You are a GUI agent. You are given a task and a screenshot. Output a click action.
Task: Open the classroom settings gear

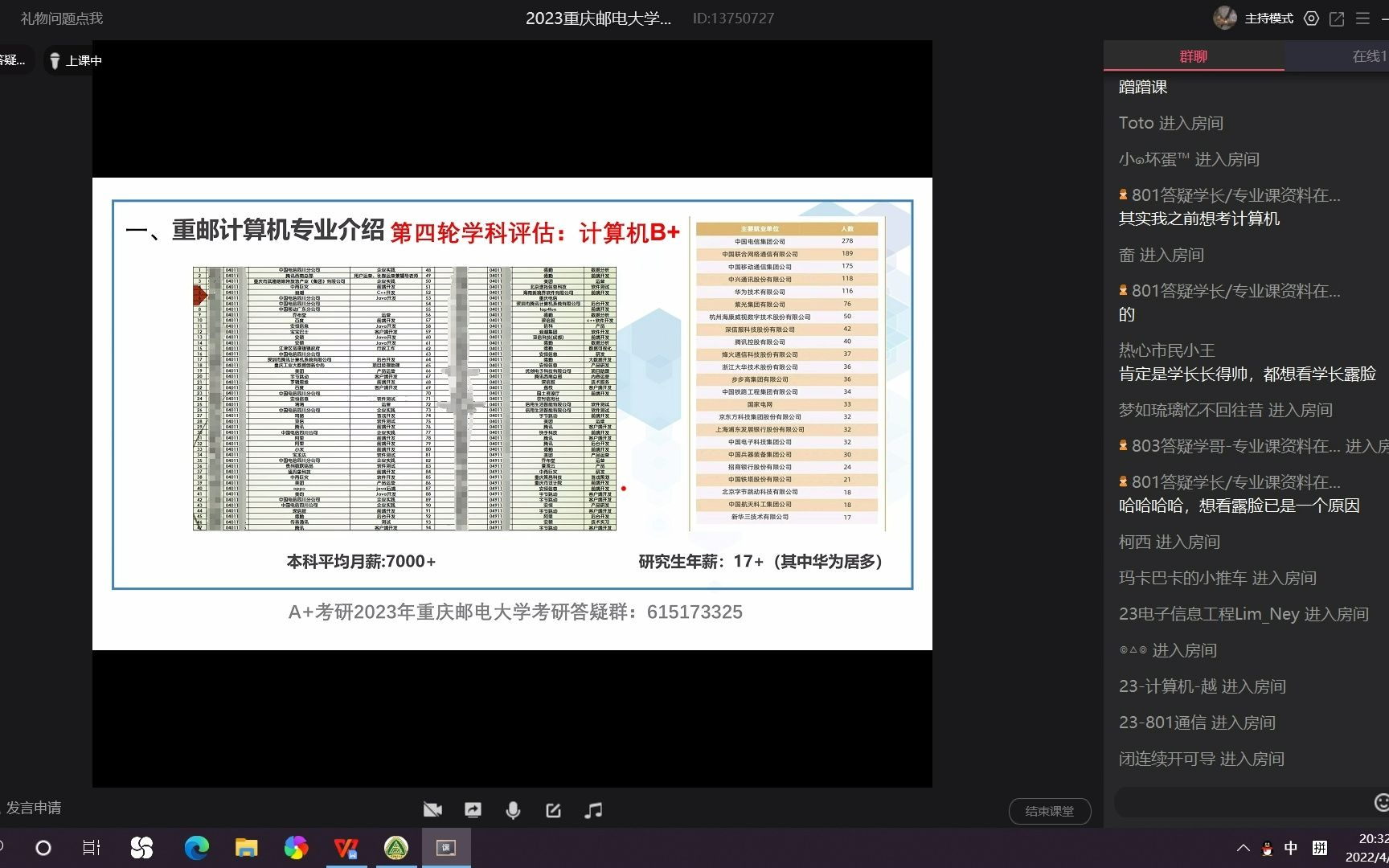(1311, 18)
